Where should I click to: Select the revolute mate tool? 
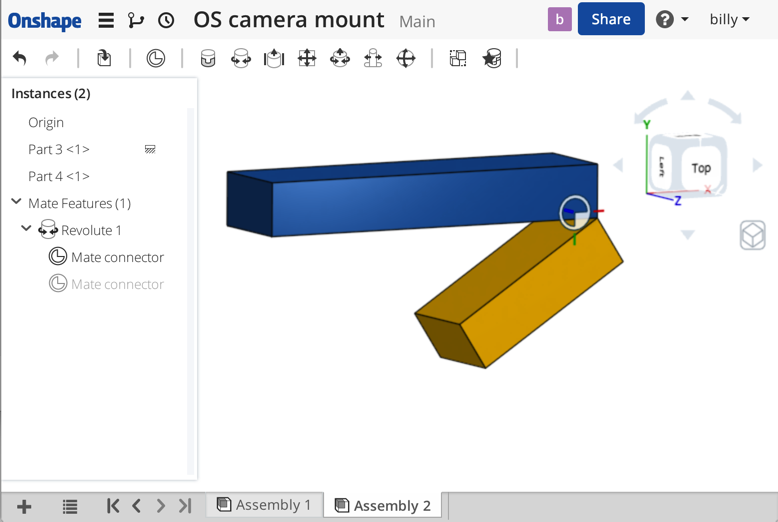[241, 59]
